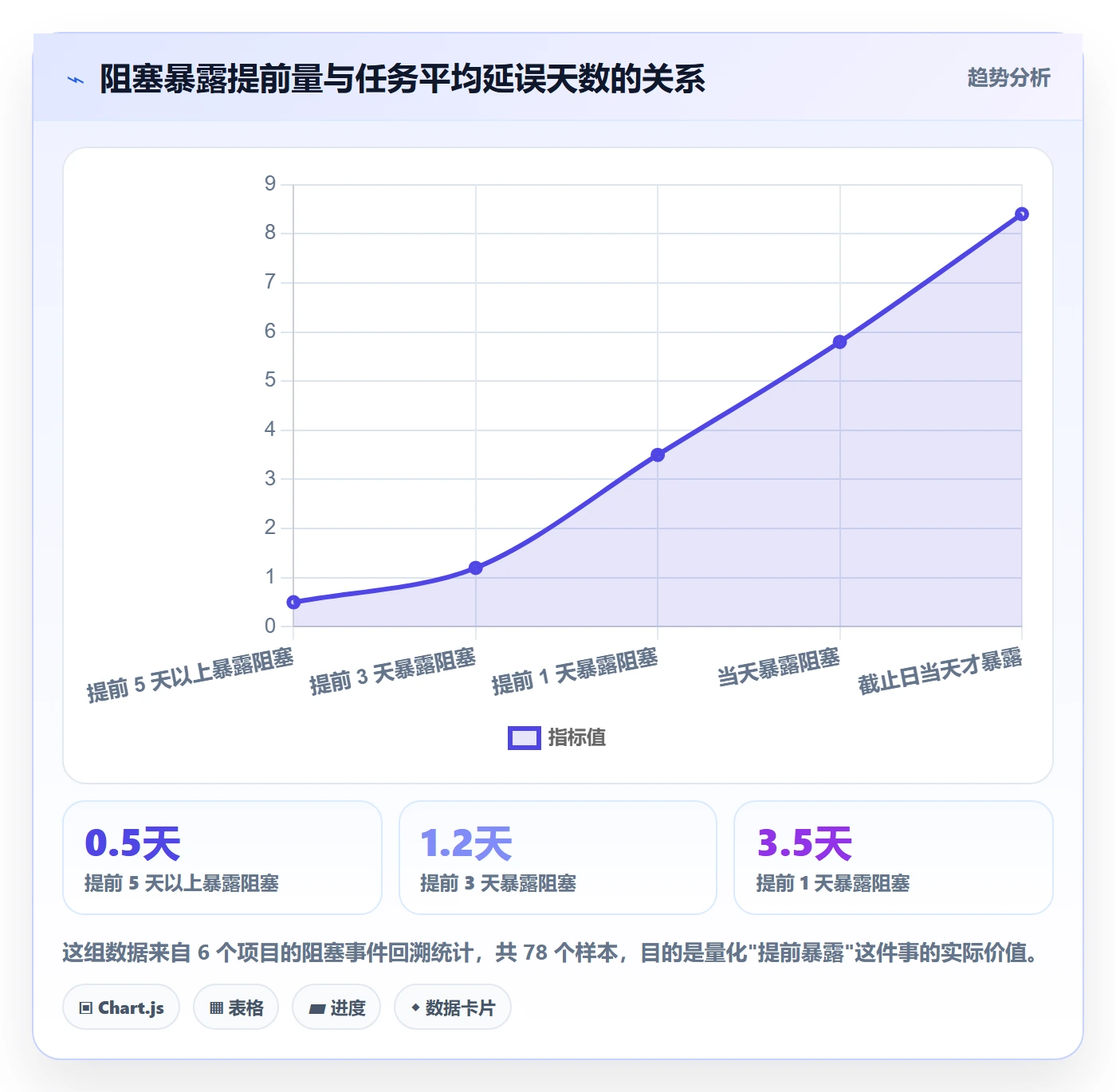Open the 3.5天 stat card

[x=894, y=858]
